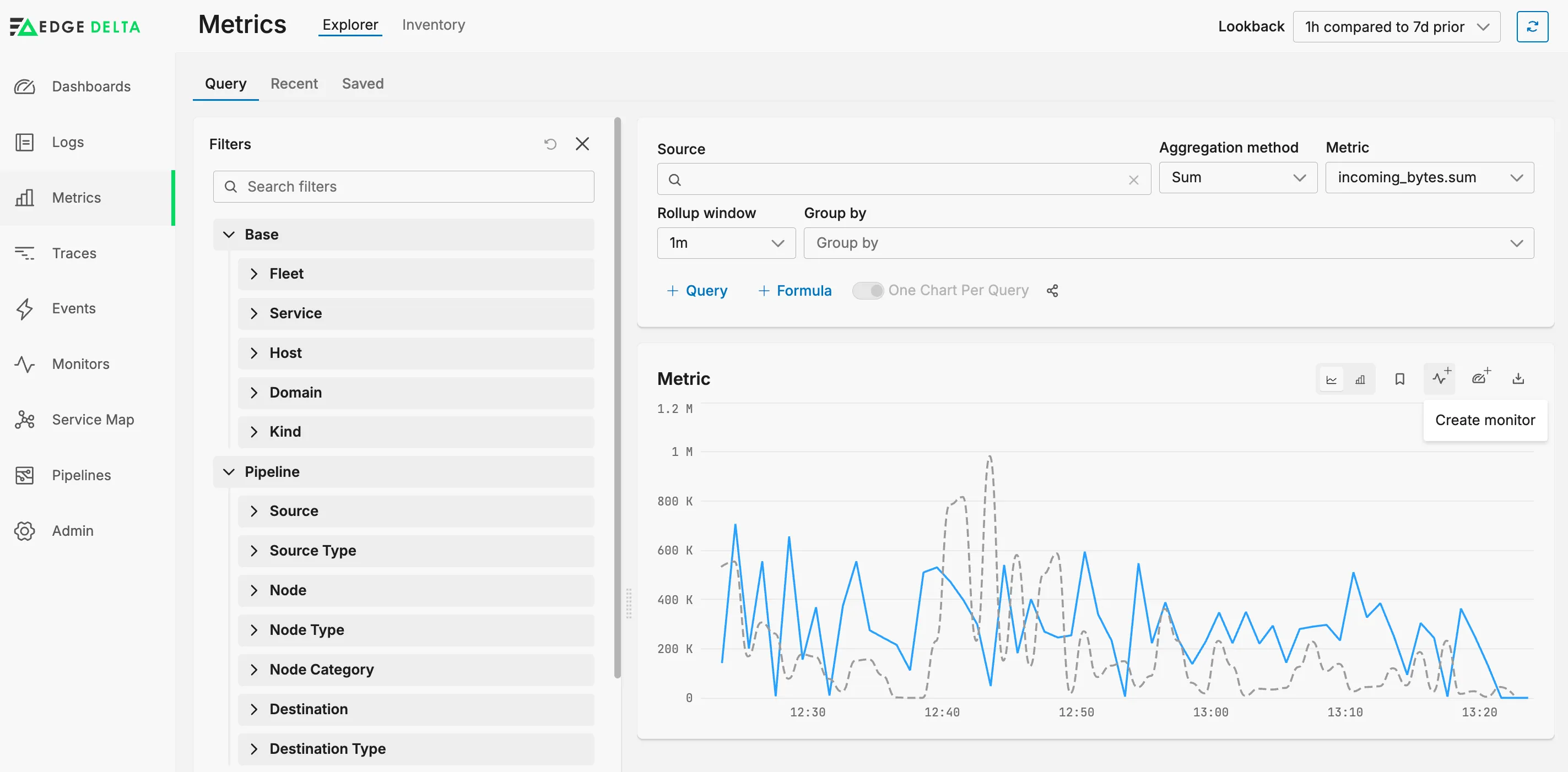Download the metric chart data
1568x772 pixels.
click(x=1518, y=379)
